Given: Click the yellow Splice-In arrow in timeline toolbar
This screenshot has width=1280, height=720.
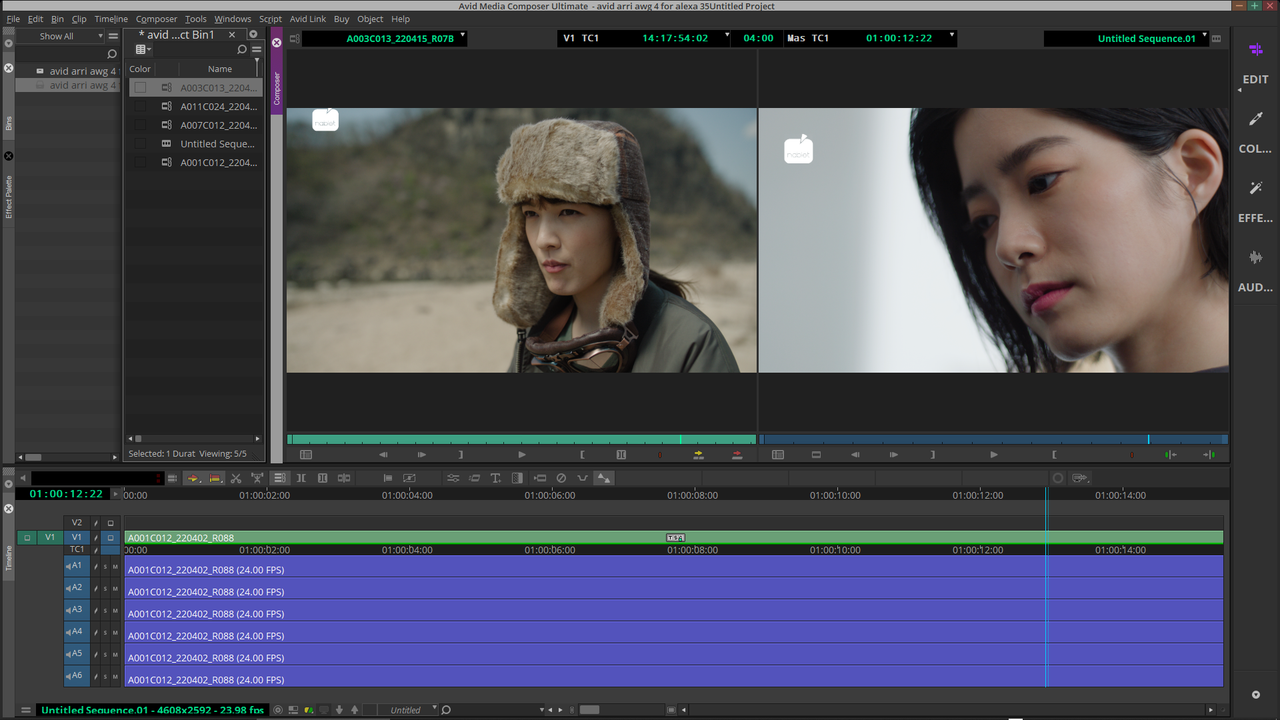Looking at the screenshot, I should 194,478.
